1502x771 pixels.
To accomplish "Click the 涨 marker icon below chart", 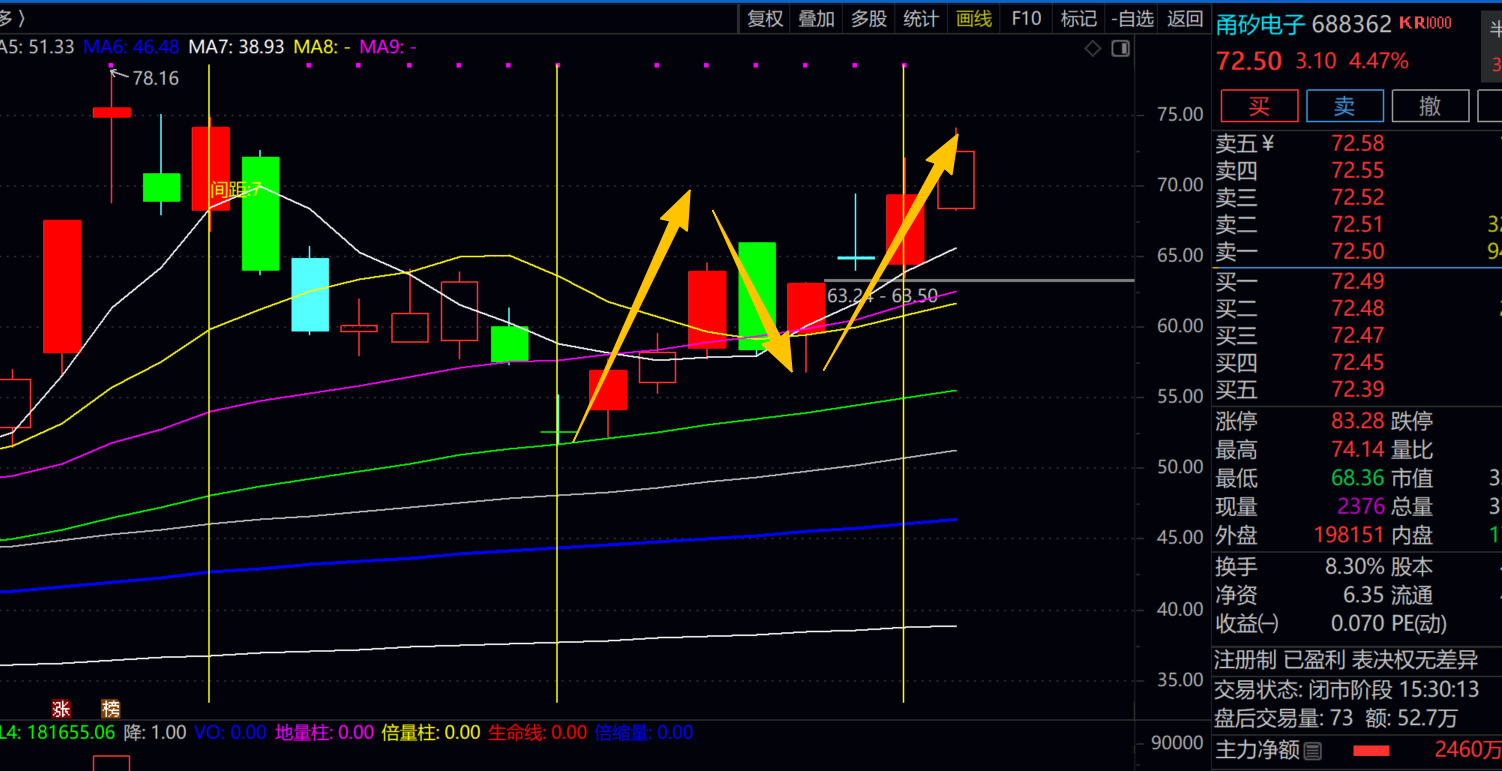I will (61, 709).
